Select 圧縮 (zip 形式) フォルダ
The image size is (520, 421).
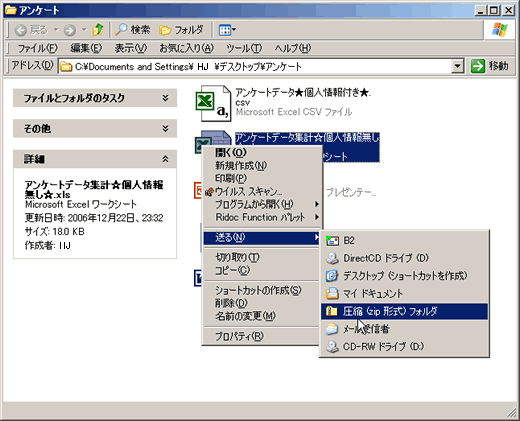(x=404, y=311)
